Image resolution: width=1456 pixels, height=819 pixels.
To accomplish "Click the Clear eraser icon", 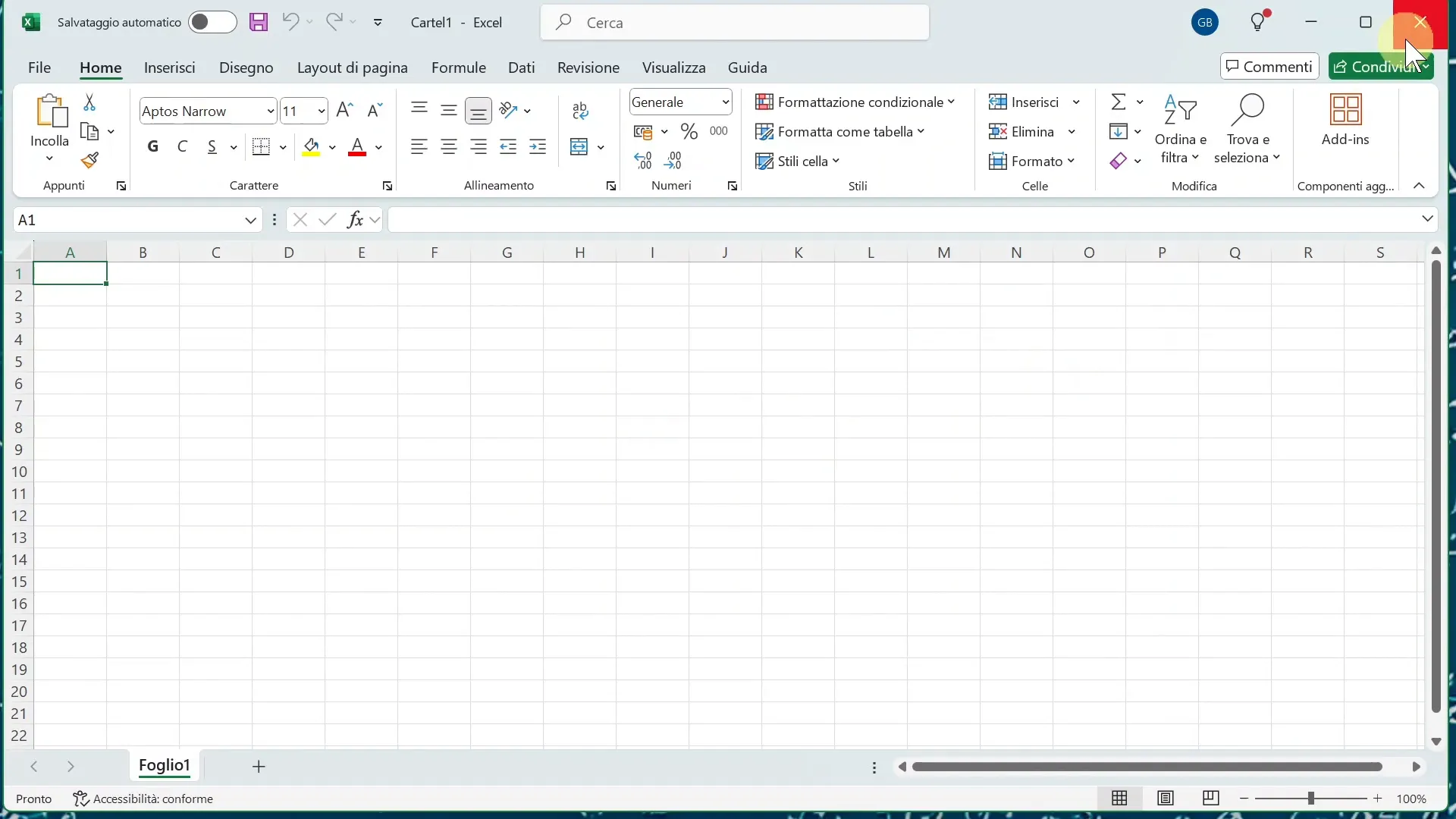I will click(x=1119, y=162).
